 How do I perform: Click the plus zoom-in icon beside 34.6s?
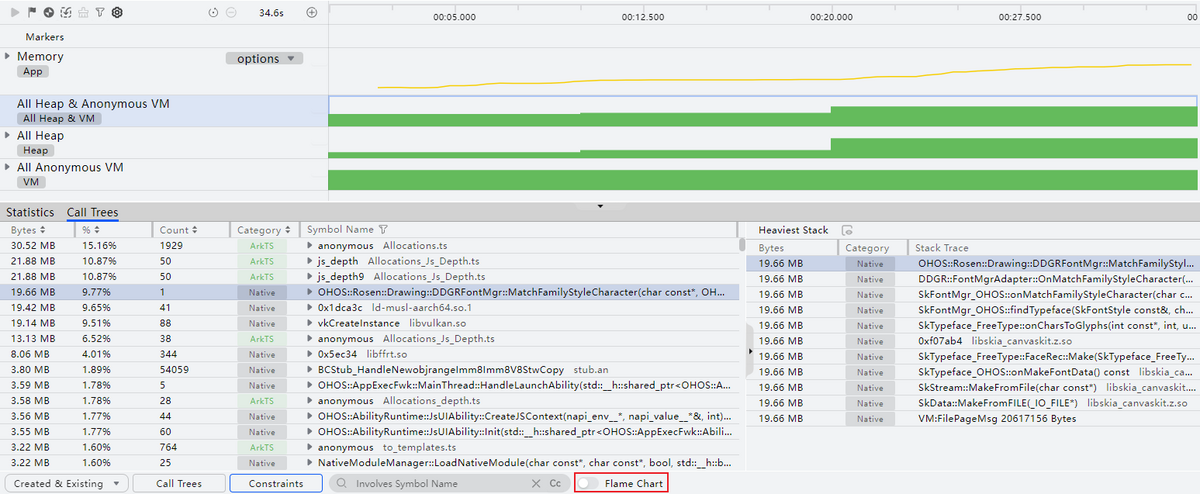point(312,13)
